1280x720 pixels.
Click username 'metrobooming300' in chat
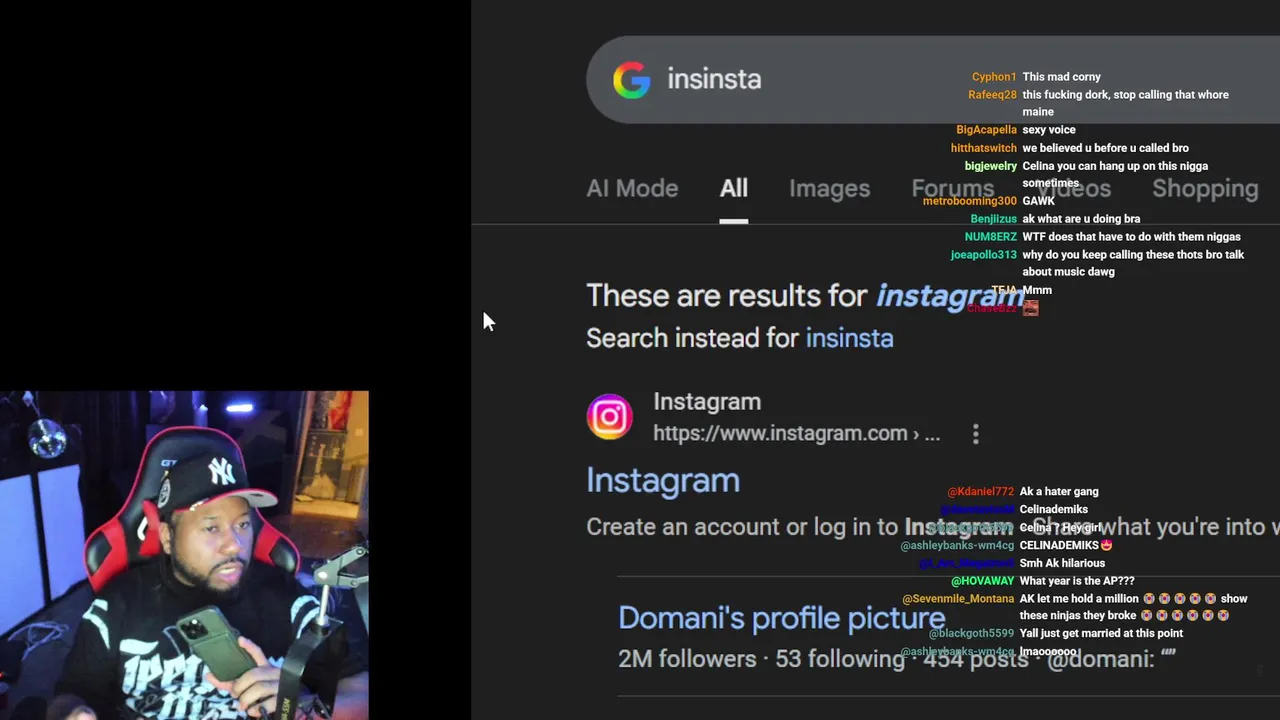(x=970, y=201)
